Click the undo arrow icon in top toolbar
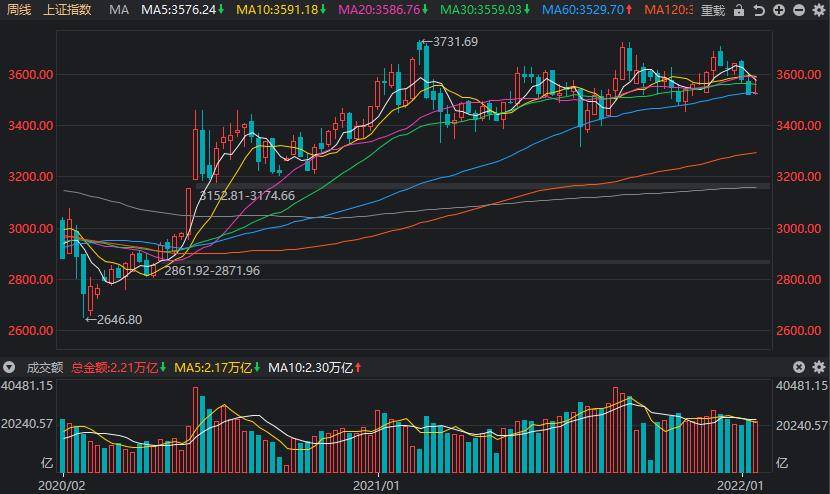This screenshot has height=494, width=830. 759,10
